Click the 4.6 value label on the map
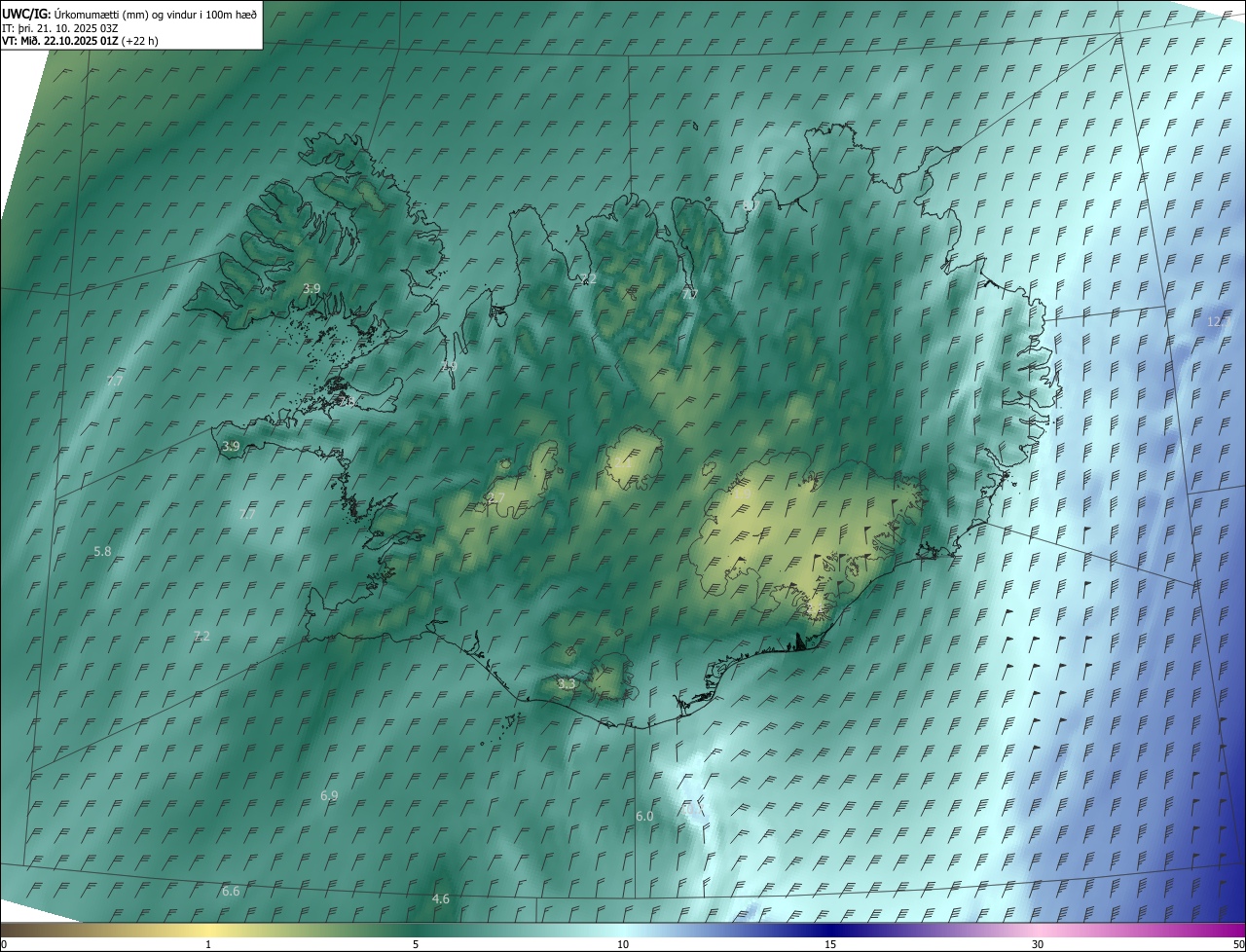The width and height of the screenshot is (1246, 952). pos(441,898)
